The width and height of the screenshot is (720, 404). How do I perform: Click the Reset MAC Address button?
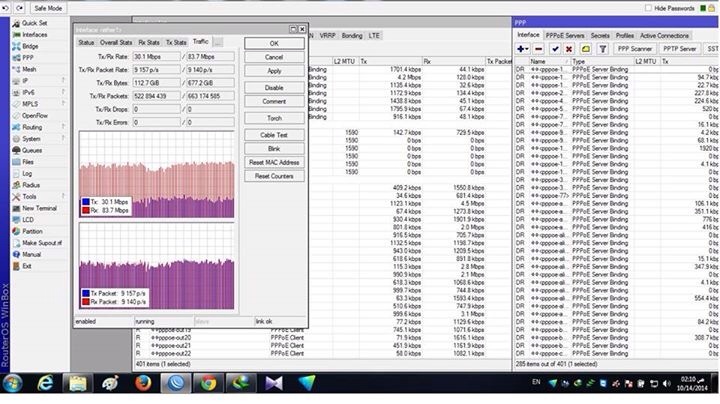274,162
